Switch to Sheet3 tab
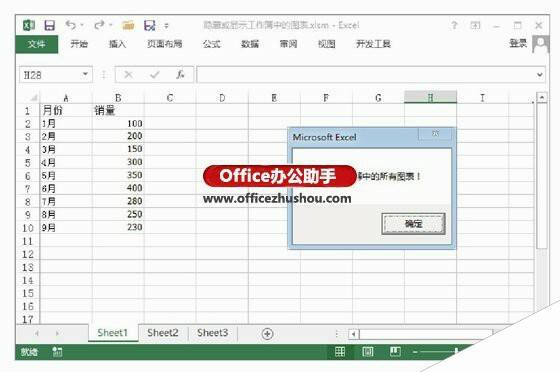This screenshot has width=560, height=372. [x=212, y=333]
